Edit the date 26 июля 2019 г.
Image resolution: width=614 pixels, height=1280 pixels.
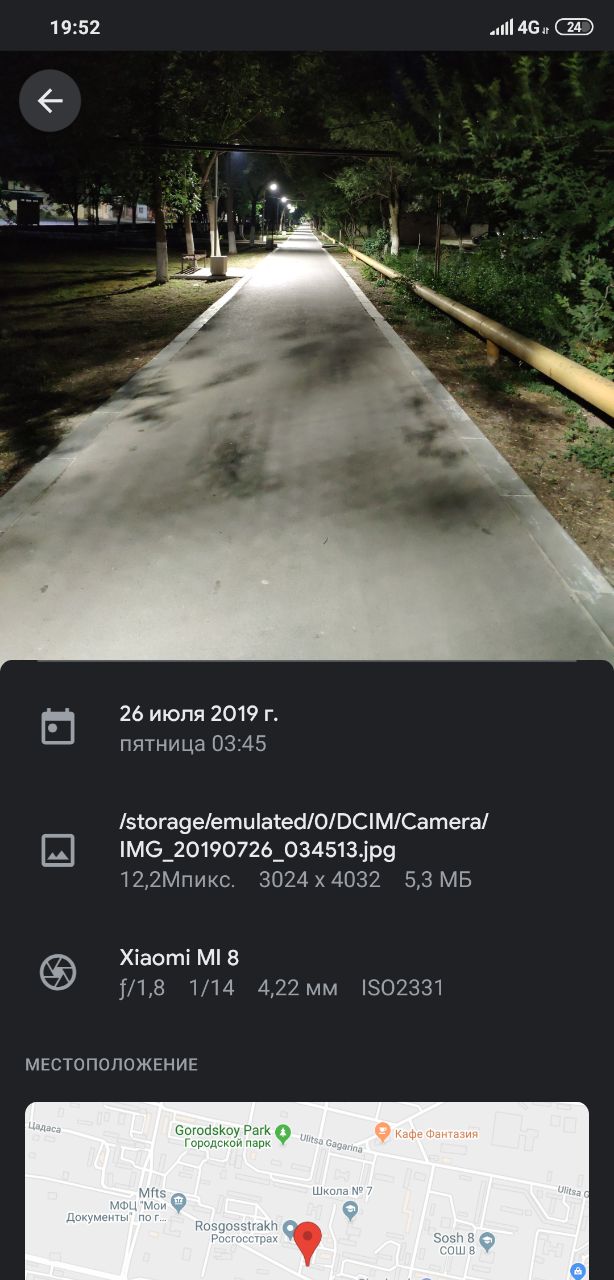point(199,714)
